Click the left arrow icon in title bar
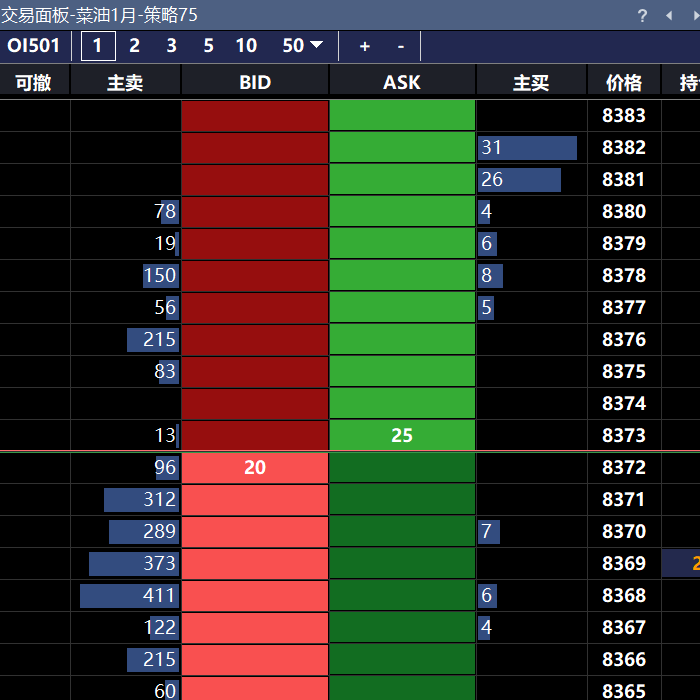700x700 pixels. tap(669, 15)
